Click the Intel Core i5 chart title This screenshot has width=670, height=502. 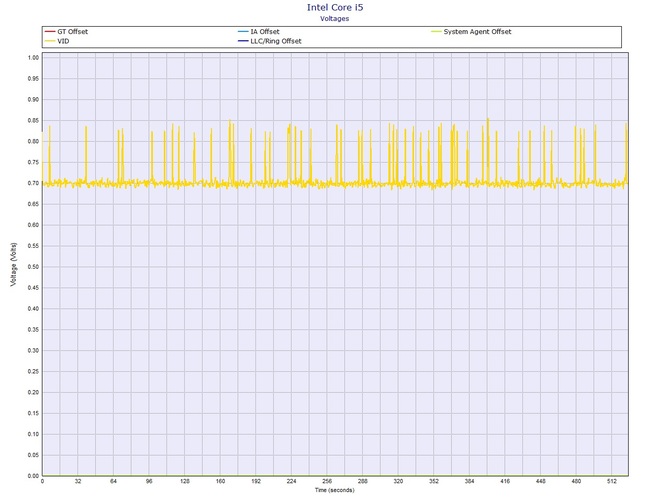tap(335, 7)
